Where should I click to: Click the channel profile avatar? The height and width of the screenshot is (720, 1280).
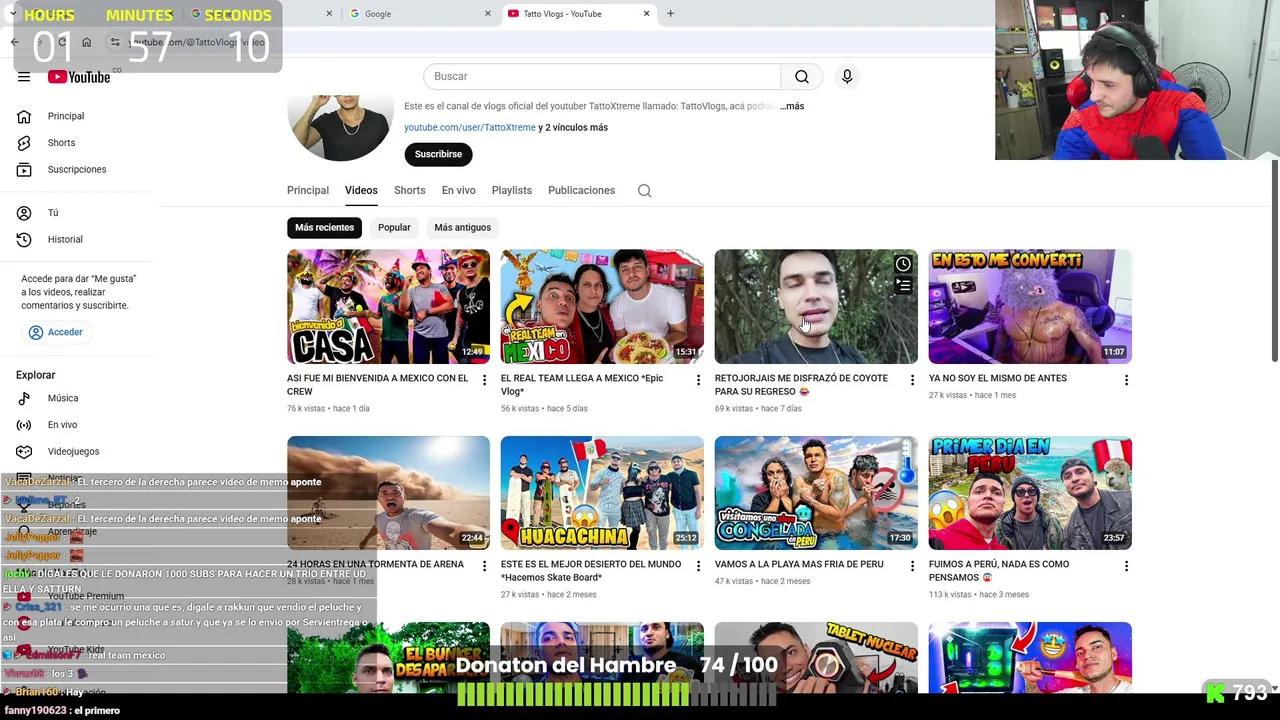(340, 127)
